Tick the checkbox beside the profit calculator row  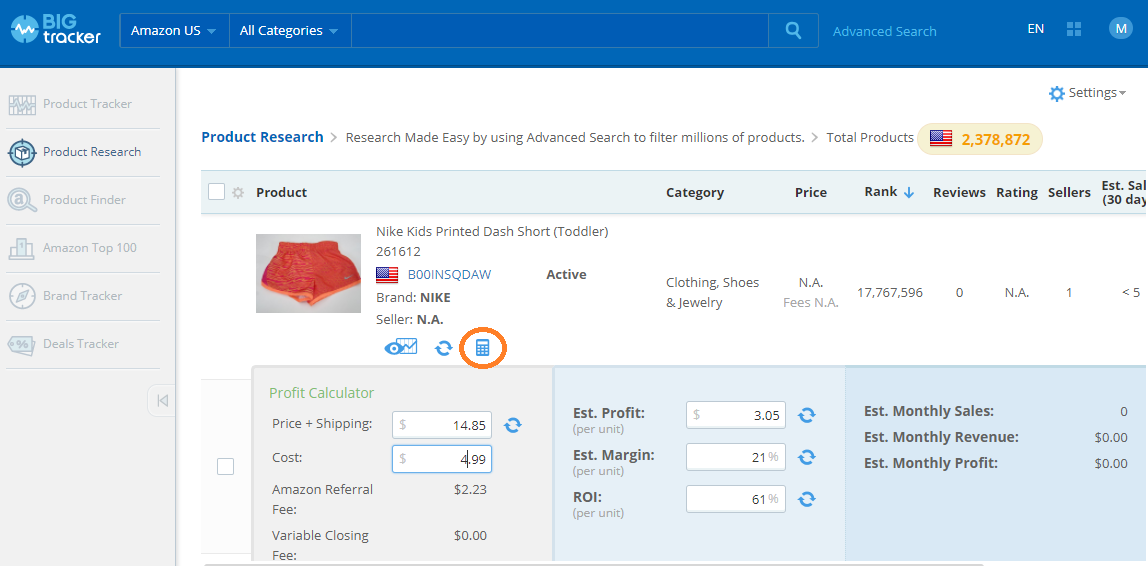(226, 466)
